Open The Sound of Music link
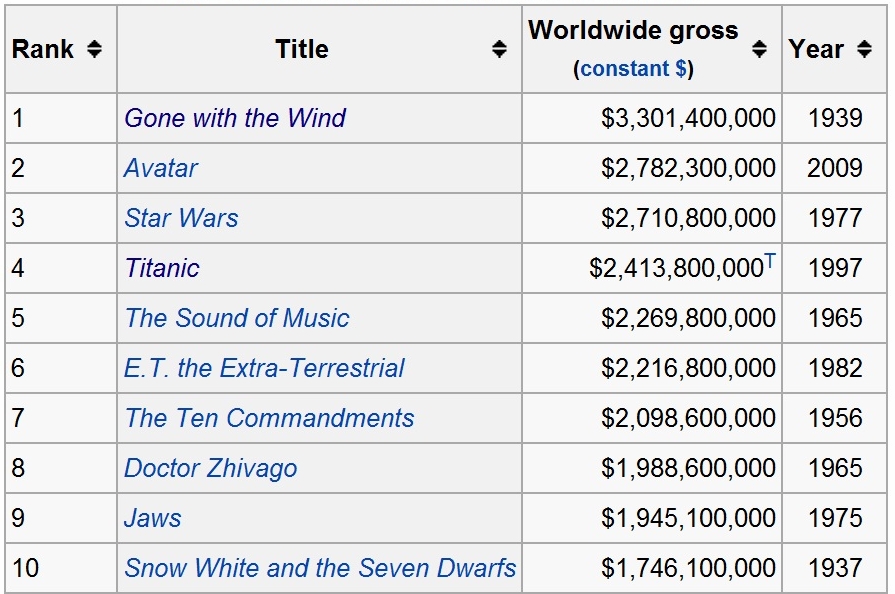895x594 pixels. coord(237,318)
